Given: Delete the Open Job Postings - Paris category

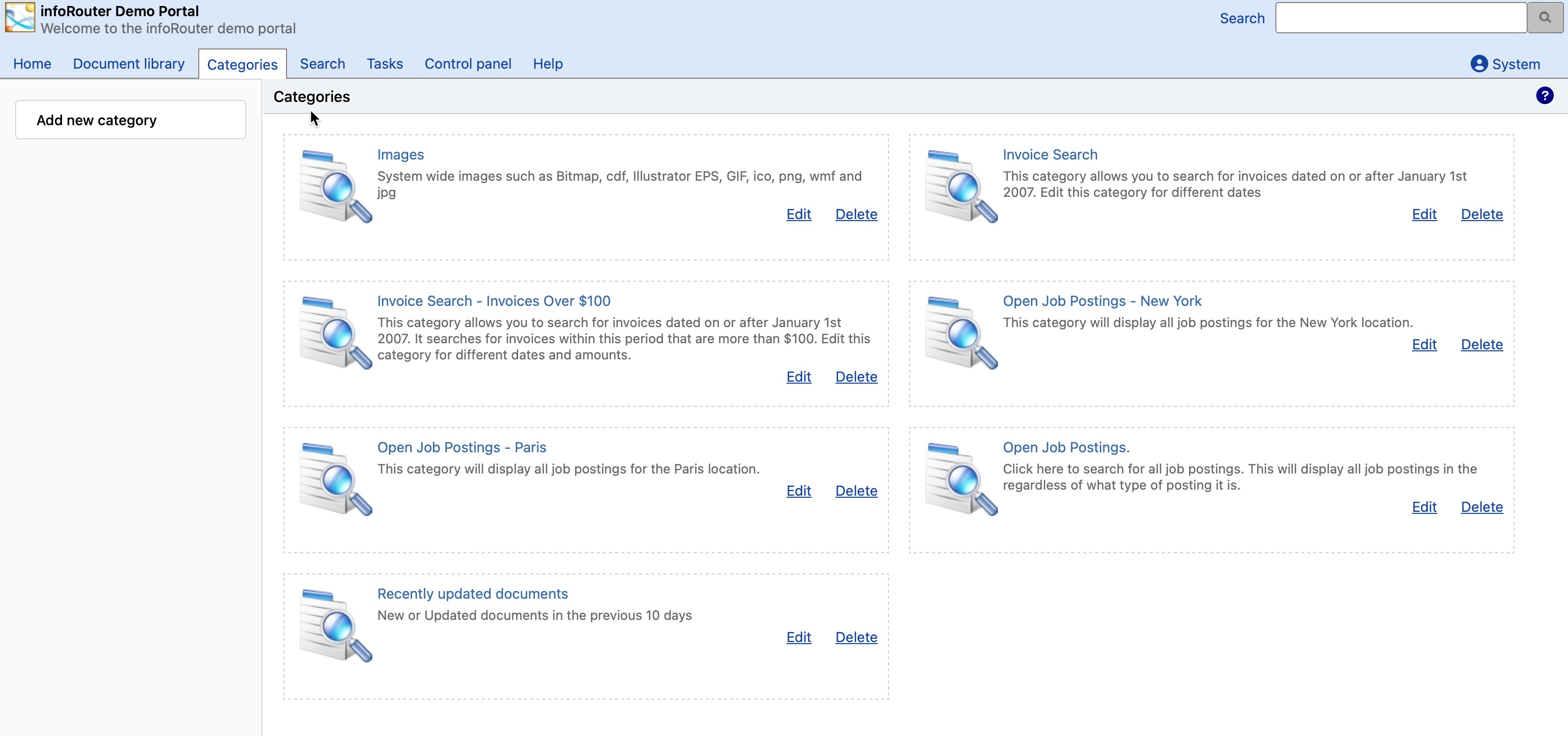Looking at the screenshot, I should coord(855,491).
